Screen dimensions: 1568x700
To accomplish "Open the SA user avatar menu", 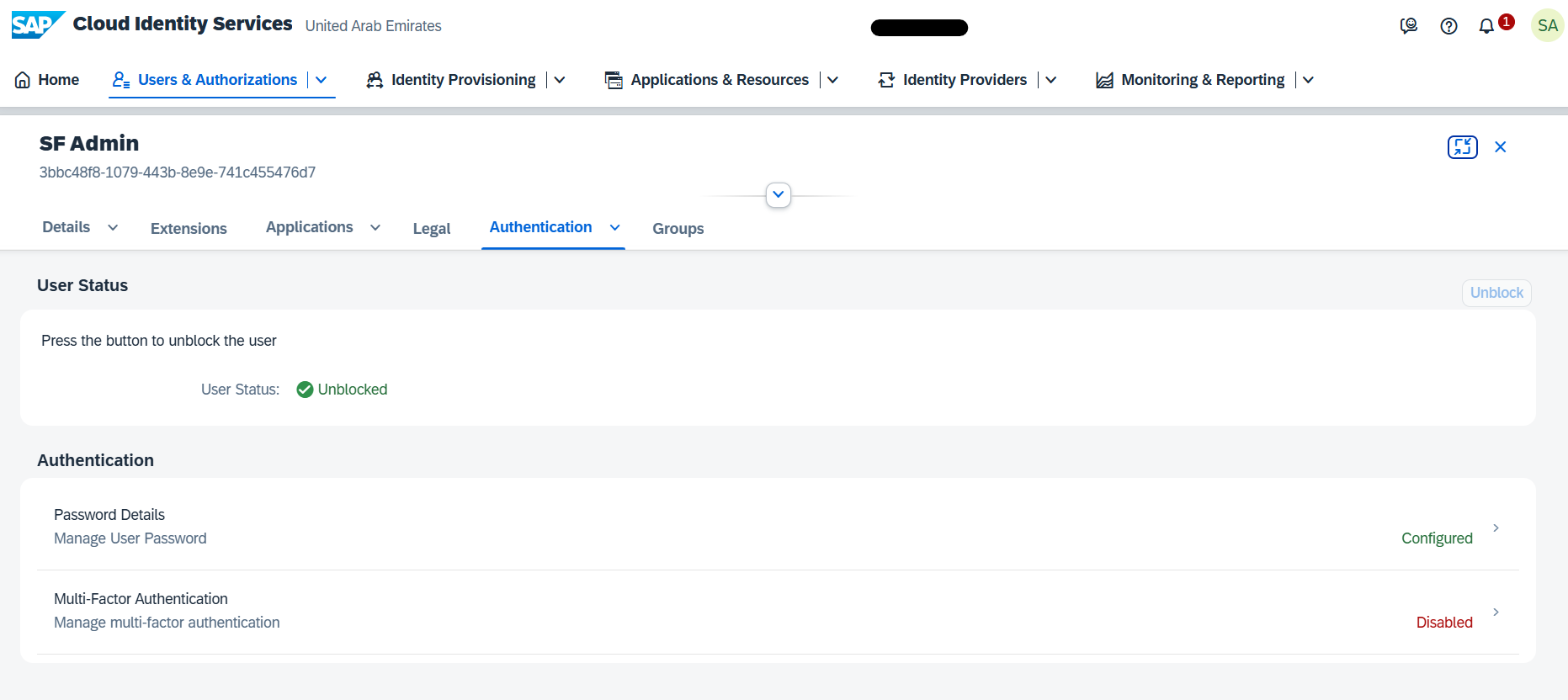I will click(1547, 25).
